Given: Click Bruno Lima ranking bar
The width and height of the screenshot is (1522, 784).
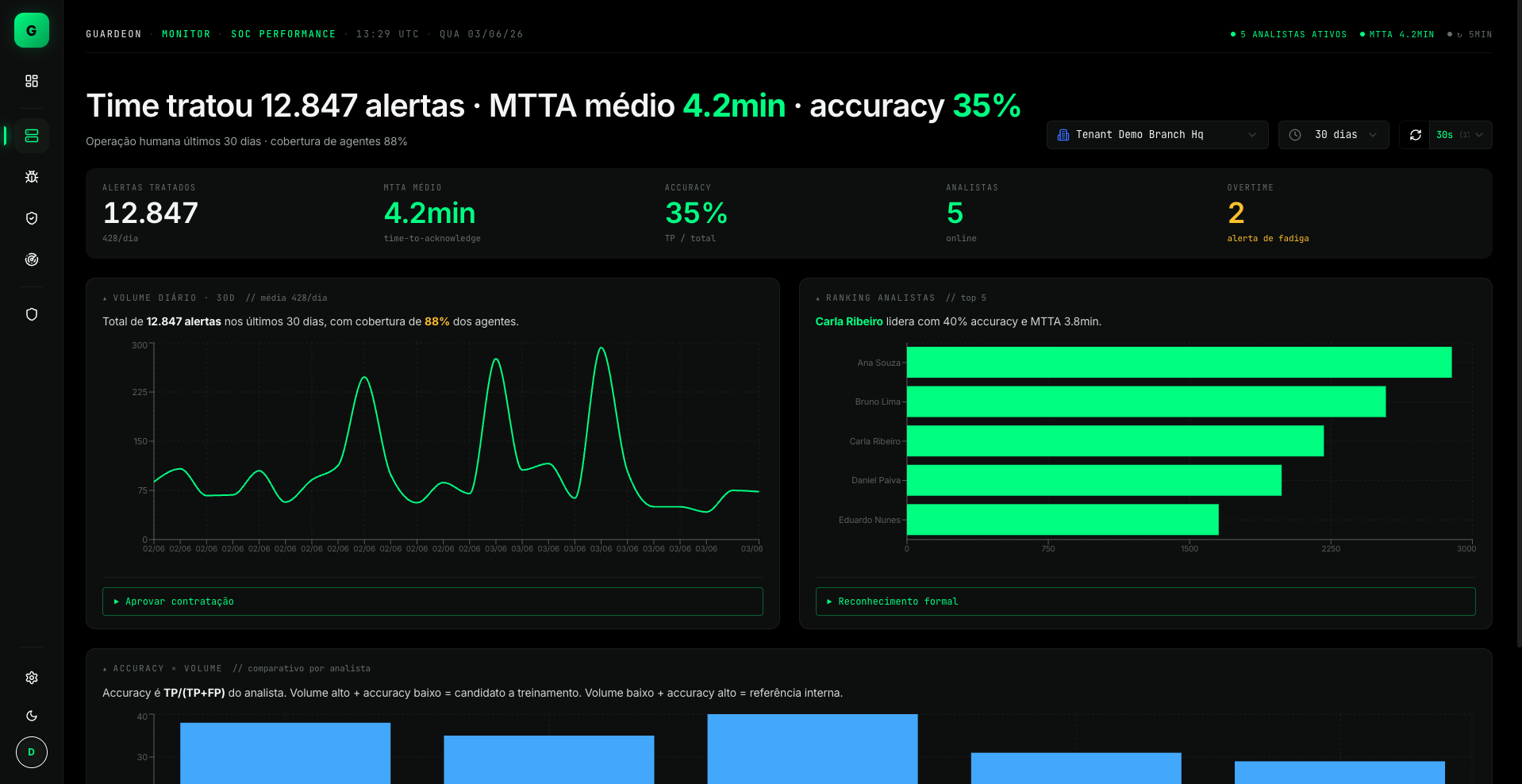Looking at the screenshot, I should coord(1147,402).
